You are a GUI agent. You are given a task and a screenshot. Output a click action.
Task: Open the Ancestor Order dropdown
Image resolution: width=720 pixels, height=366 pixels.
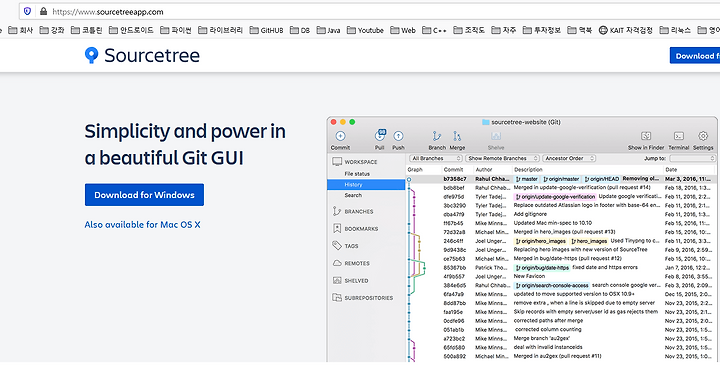[569, 158]
